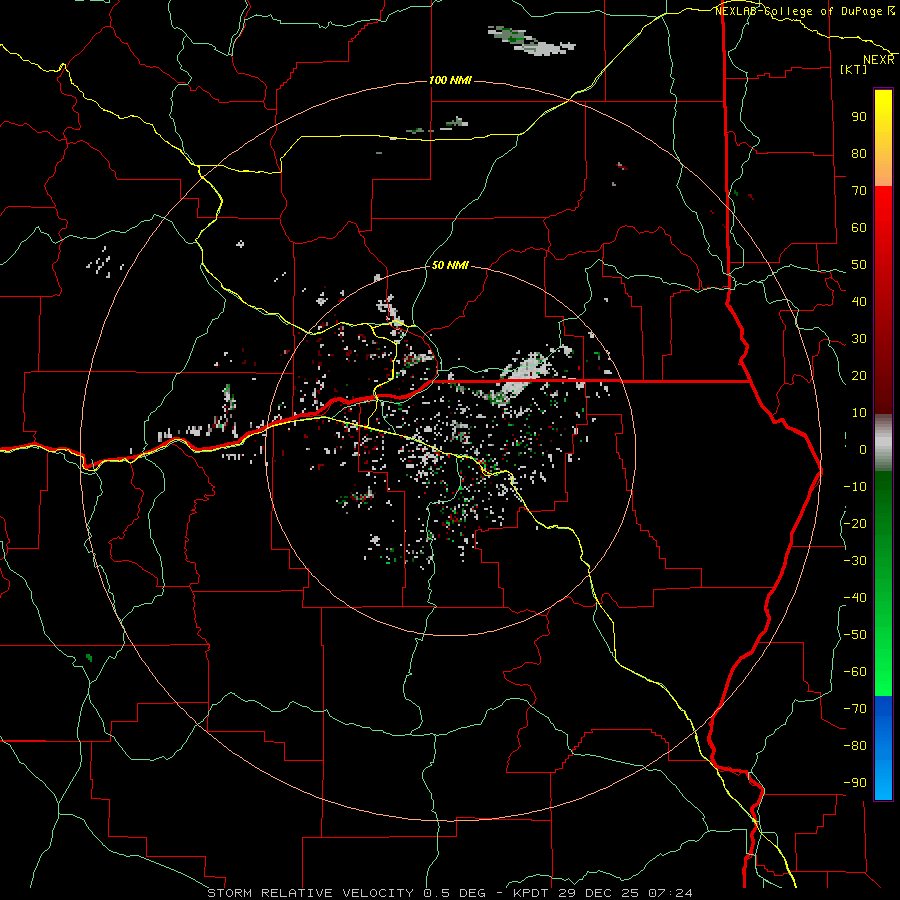The height and width of the screenshot is (900, 900).
Task: Click the -50 value on the velocity scale
Action: coord(855,635)
